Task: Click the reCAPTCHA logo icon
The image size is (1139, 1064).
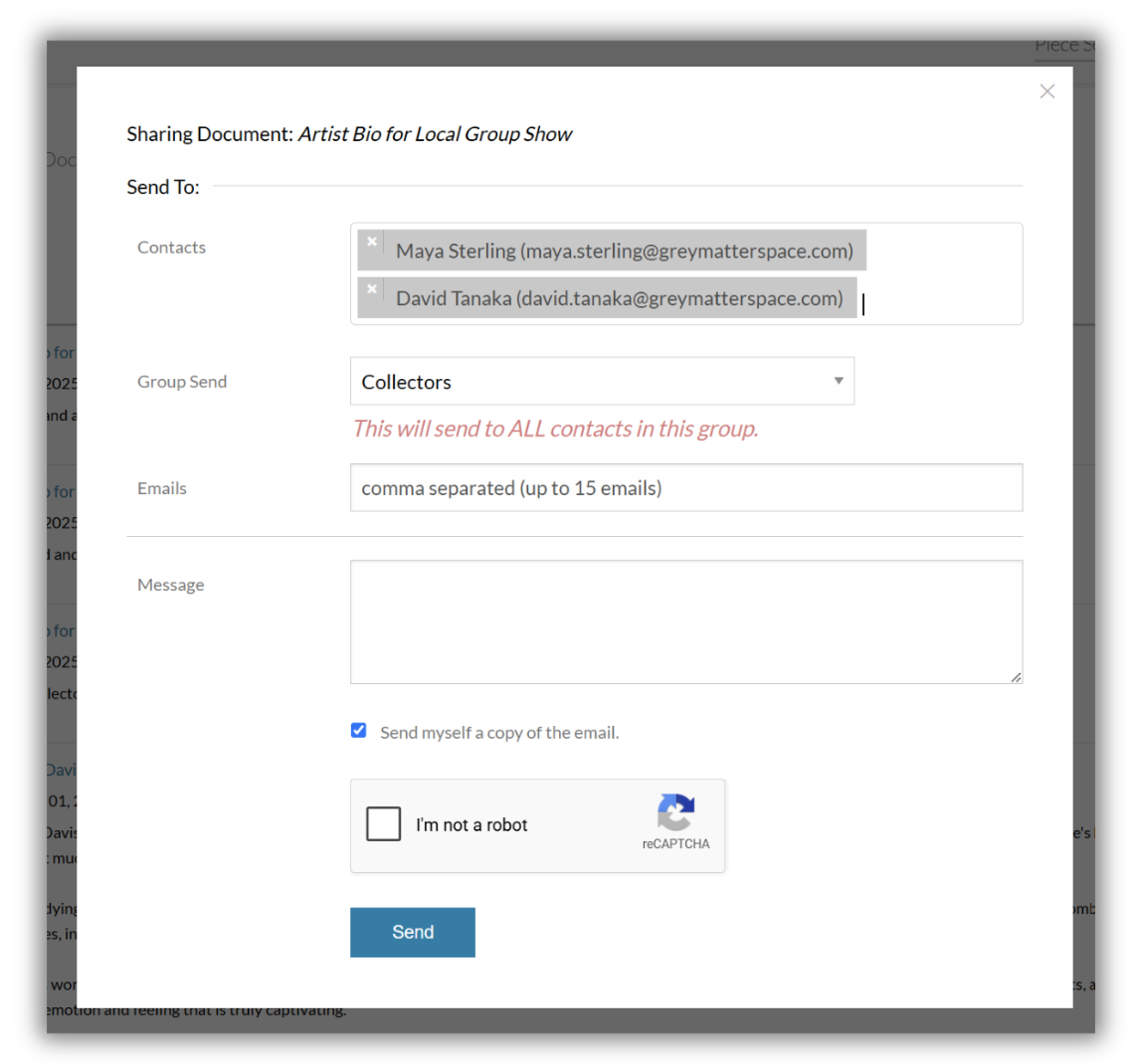Action: coord(675,812)
